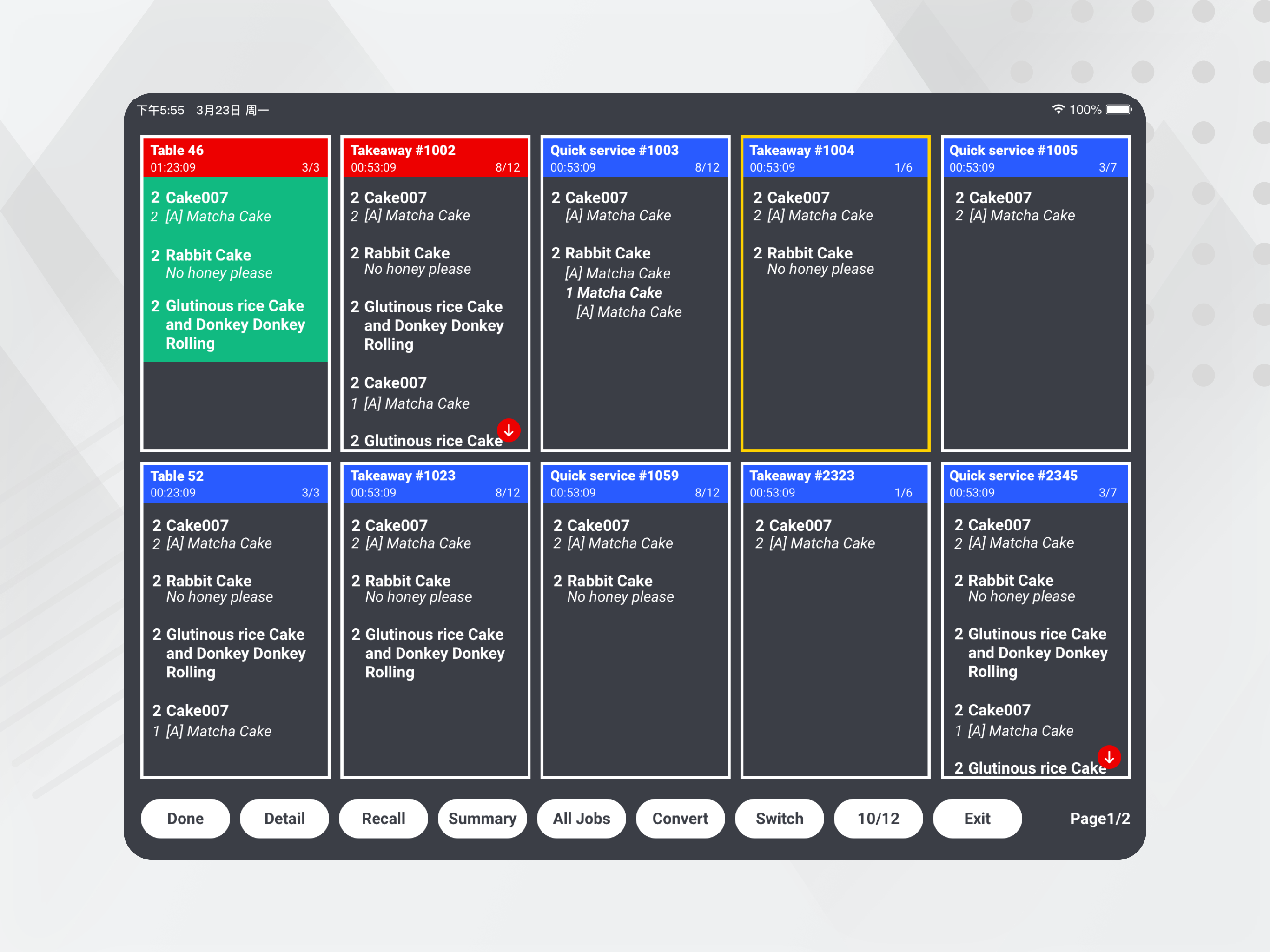Tap Rabbit Cake in Table 52
The width and height of the screenshot is (1270, 952).
202,581
